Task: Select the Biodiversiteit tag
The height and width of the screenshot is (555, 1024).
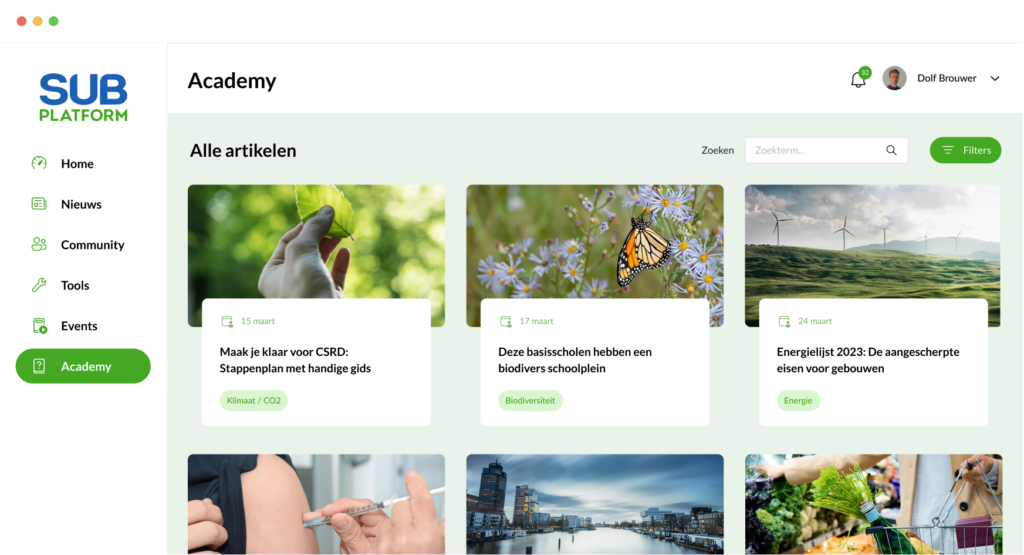Action: click(x=530, y=400)
